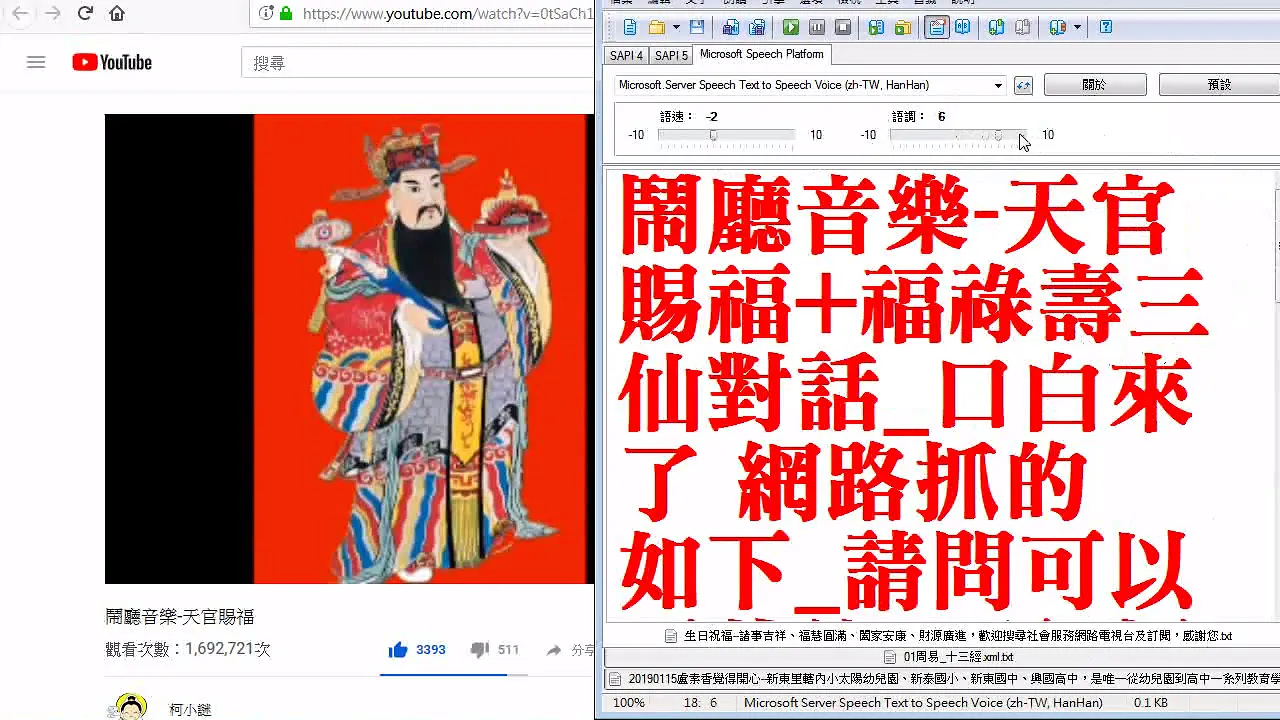Click the open book AB icon
This screenshot has height=720, width=1280.
[962, 28]
